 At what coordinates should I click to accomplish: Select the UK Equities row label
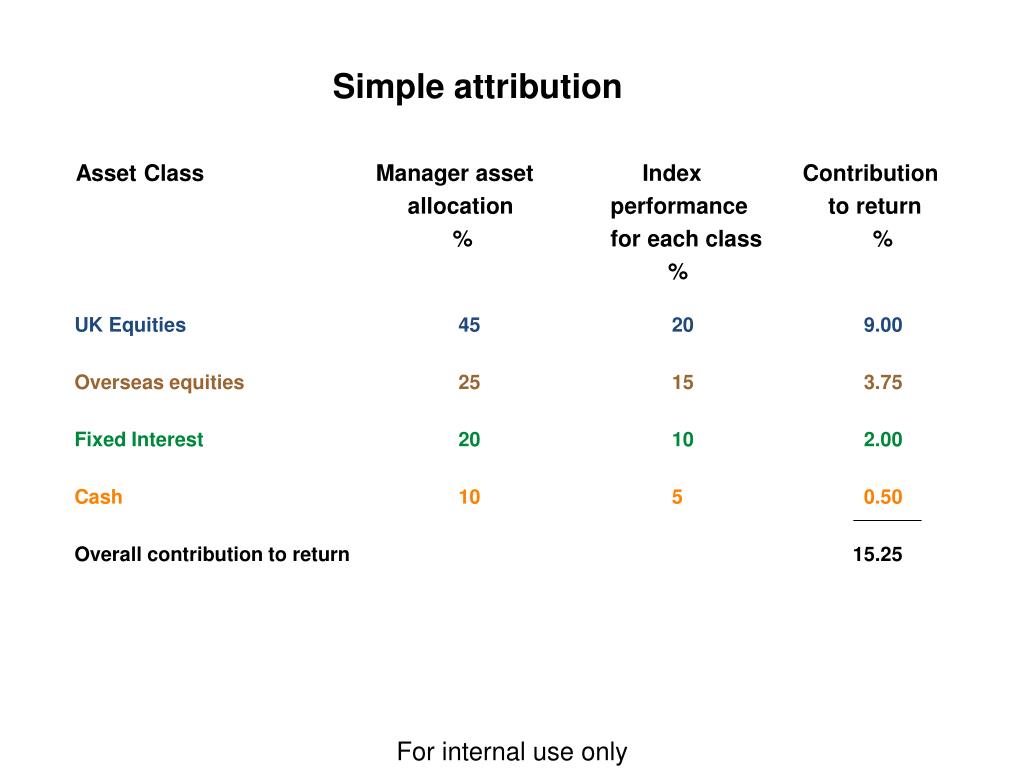[130, 325]
